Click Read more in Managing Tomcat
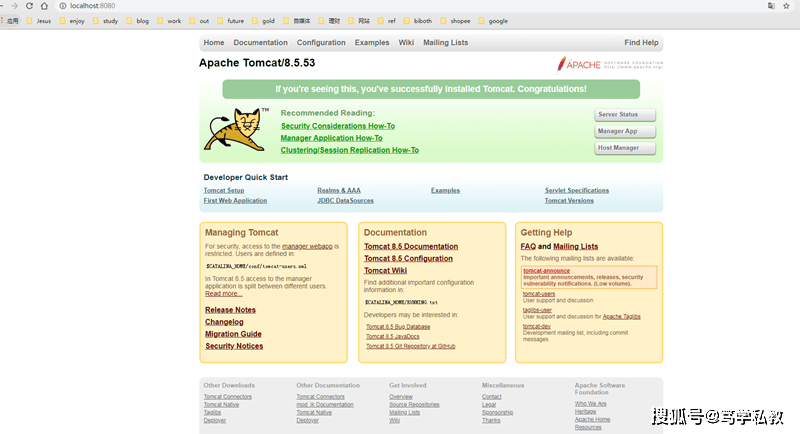Screen dimensions: 800x434 pos(223,294)
